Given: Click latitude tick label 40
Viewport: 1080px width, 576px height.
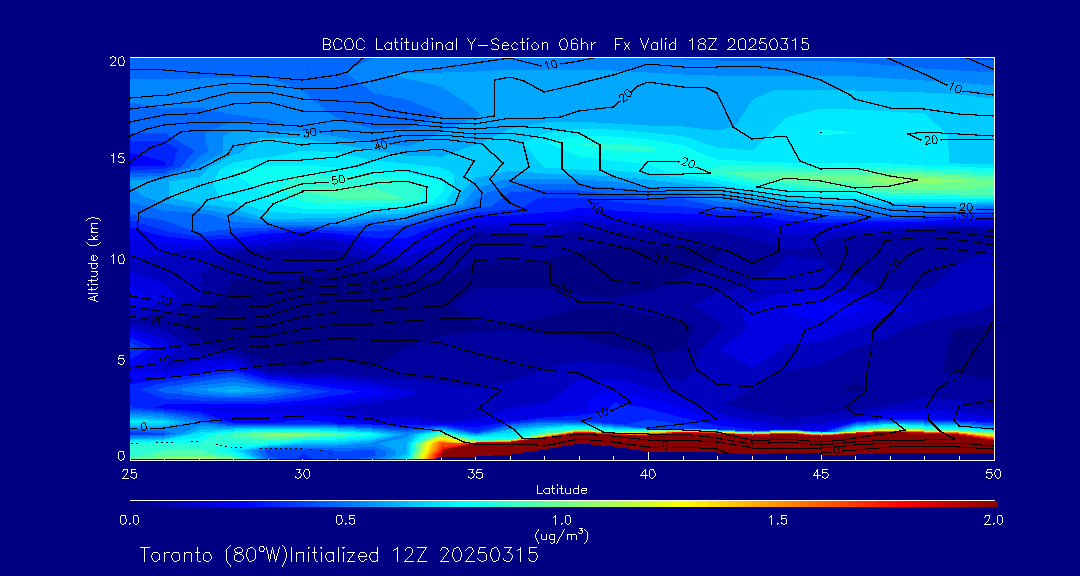Looking at the screenshot, I should (x=648, y=474).
